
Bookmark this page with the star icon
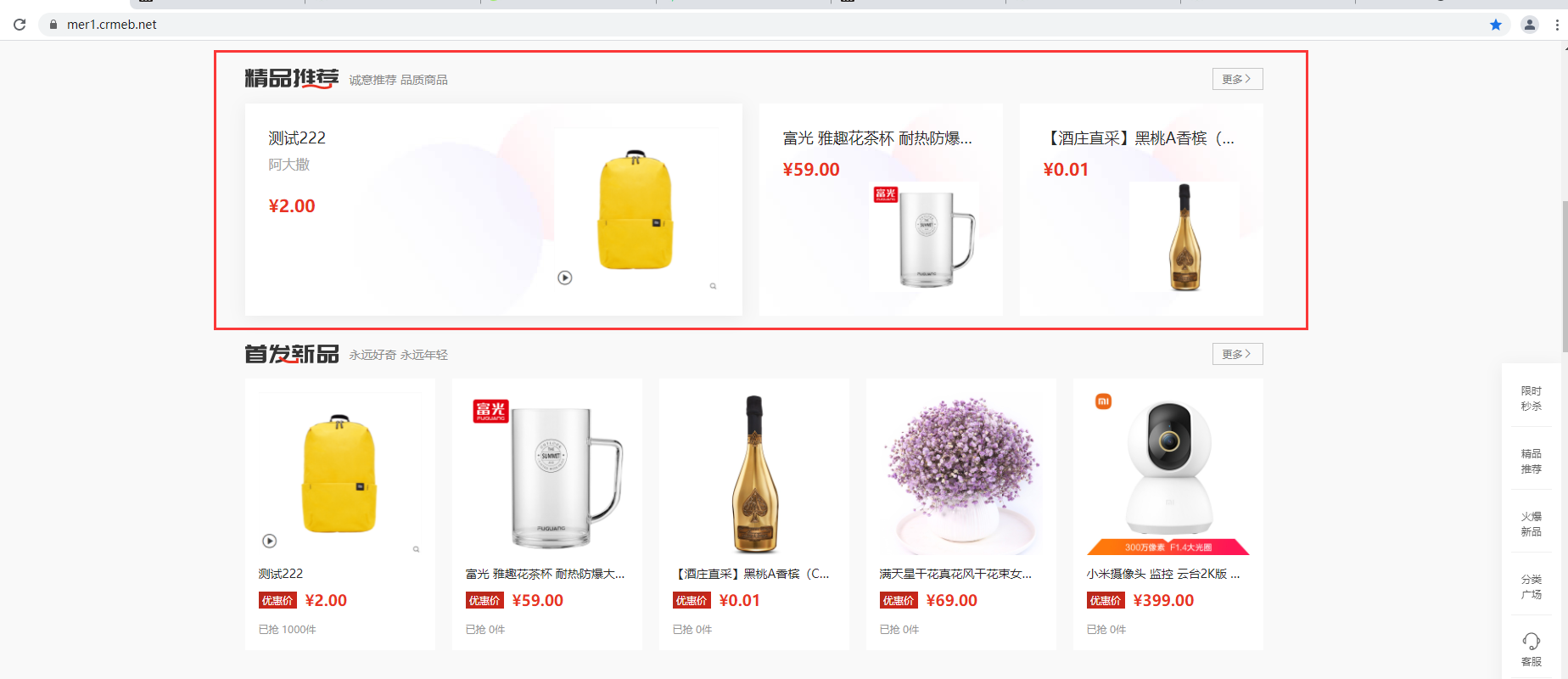pyautogui.click(x=1496, y=25)
